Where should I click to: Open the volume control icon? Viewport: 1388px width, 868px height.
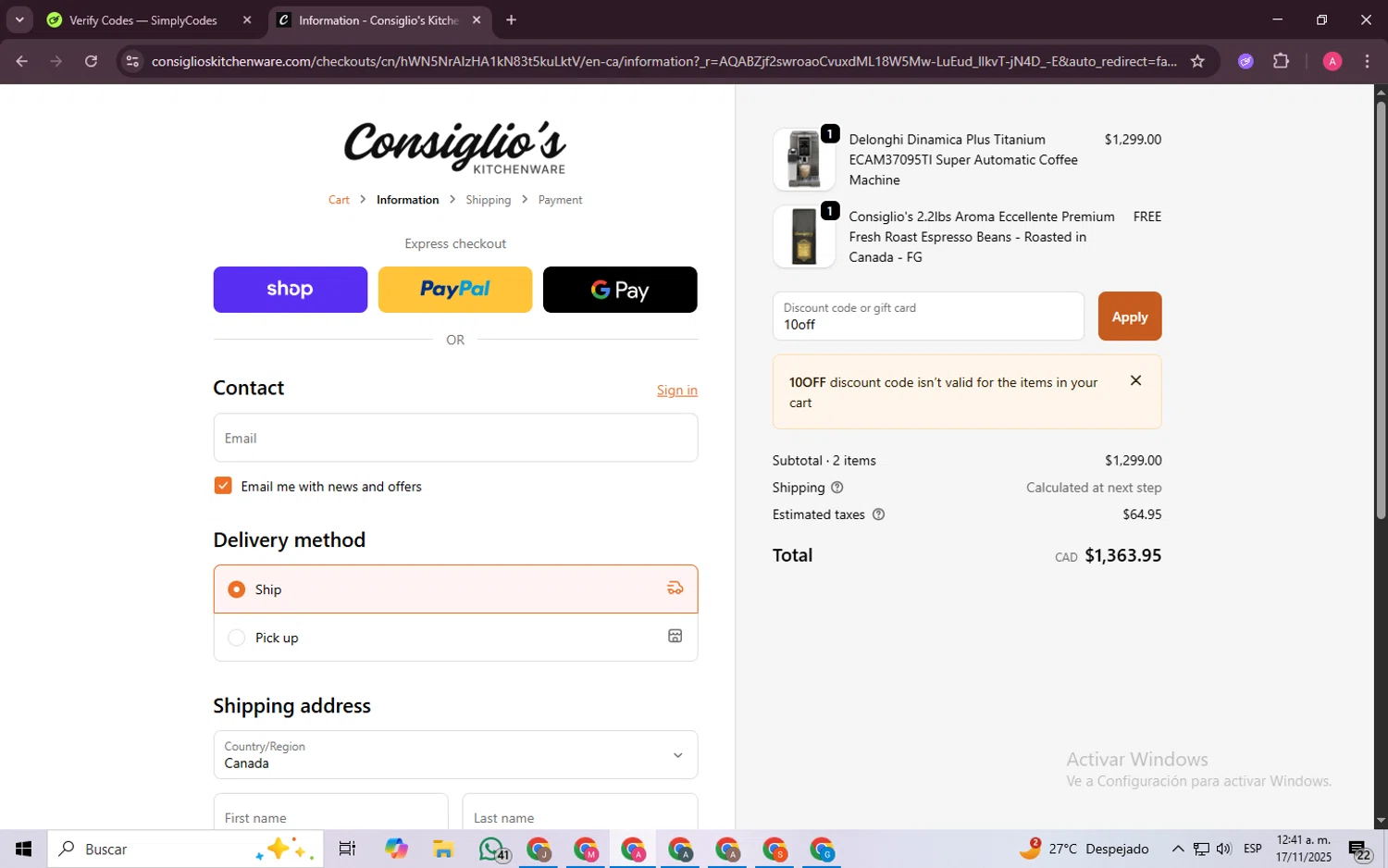click(x=1223, y=849)
